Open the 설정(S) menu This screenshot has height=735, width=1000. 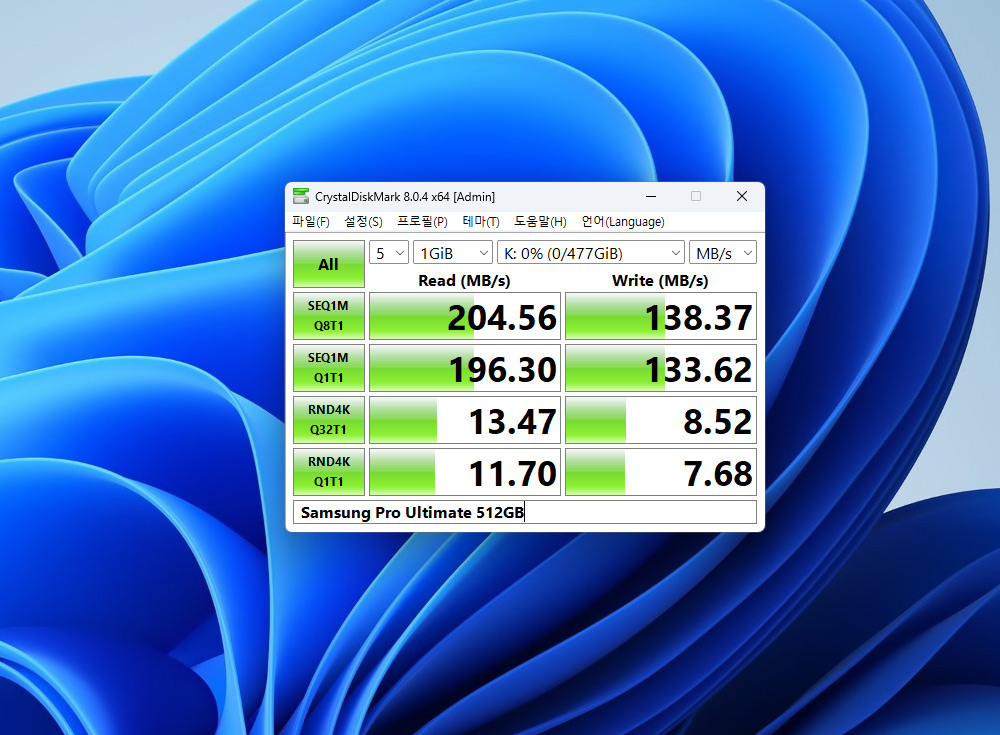pyautogui.click(x=364, y=221)
